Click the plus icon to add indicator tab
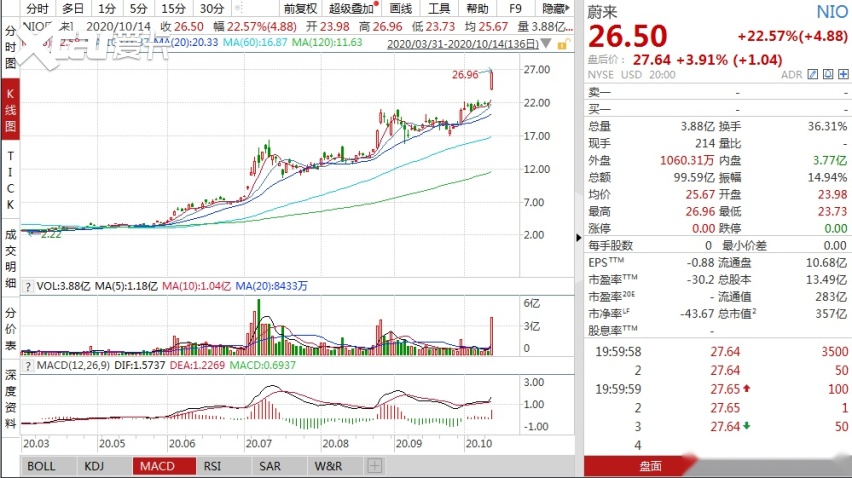The image size is (852, 478). coord(374,466)
